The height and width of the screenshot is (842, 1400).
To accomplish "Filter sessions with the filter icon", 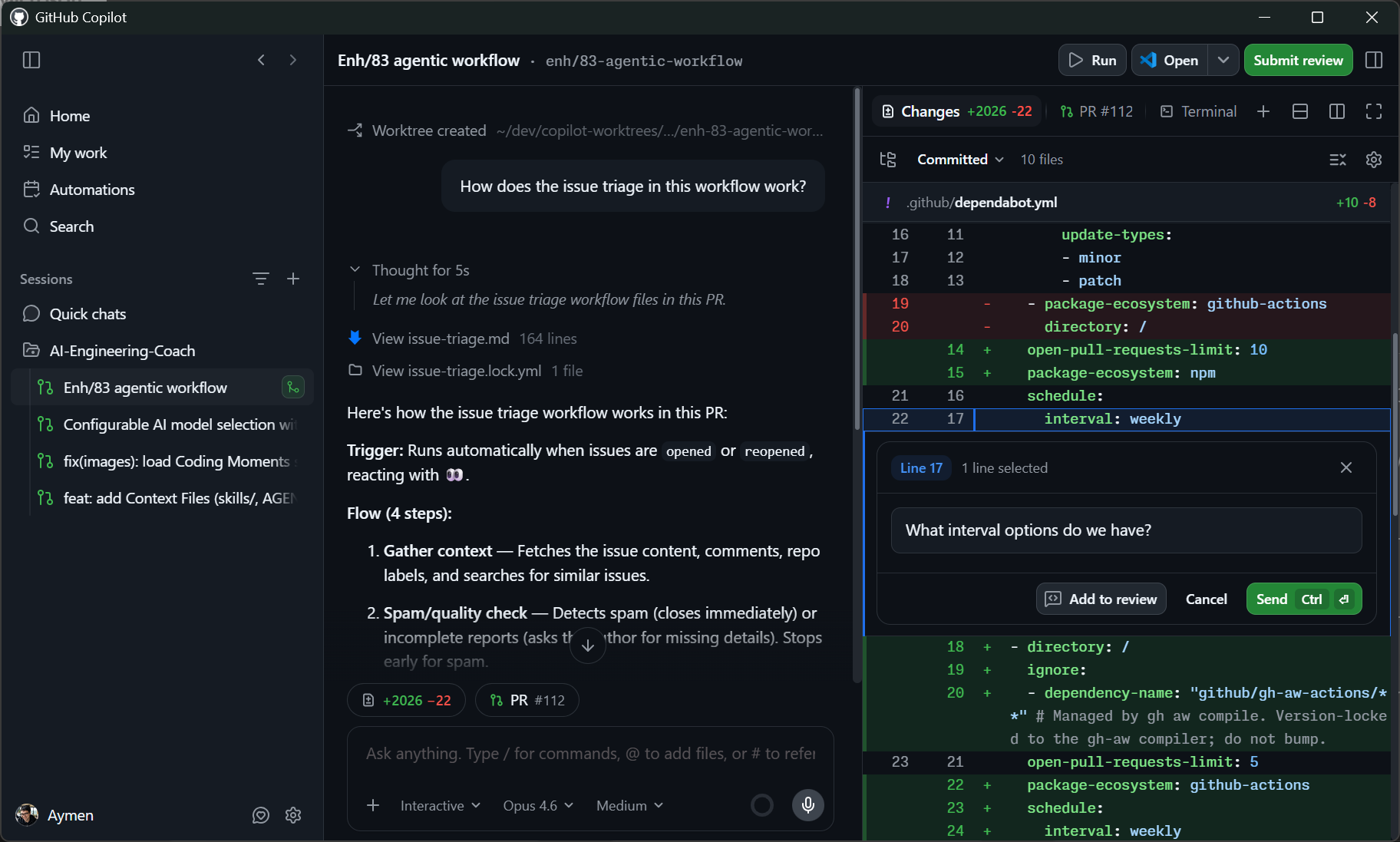I will [261, 279].
